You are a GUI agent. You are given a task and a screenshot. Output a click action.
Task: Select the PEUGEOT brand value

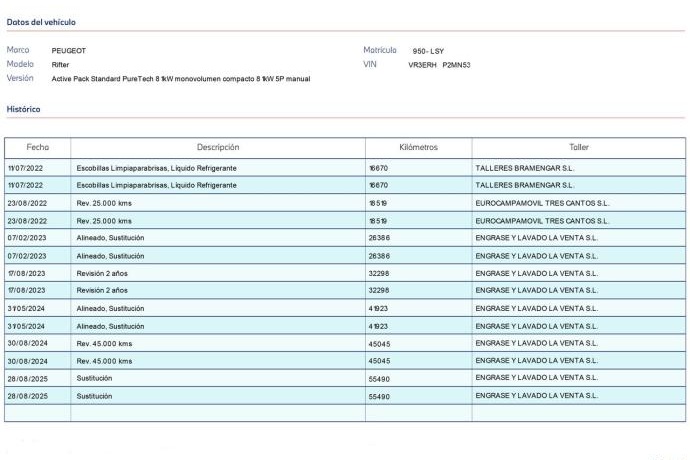pyautogui.click(x=69, y=50)
